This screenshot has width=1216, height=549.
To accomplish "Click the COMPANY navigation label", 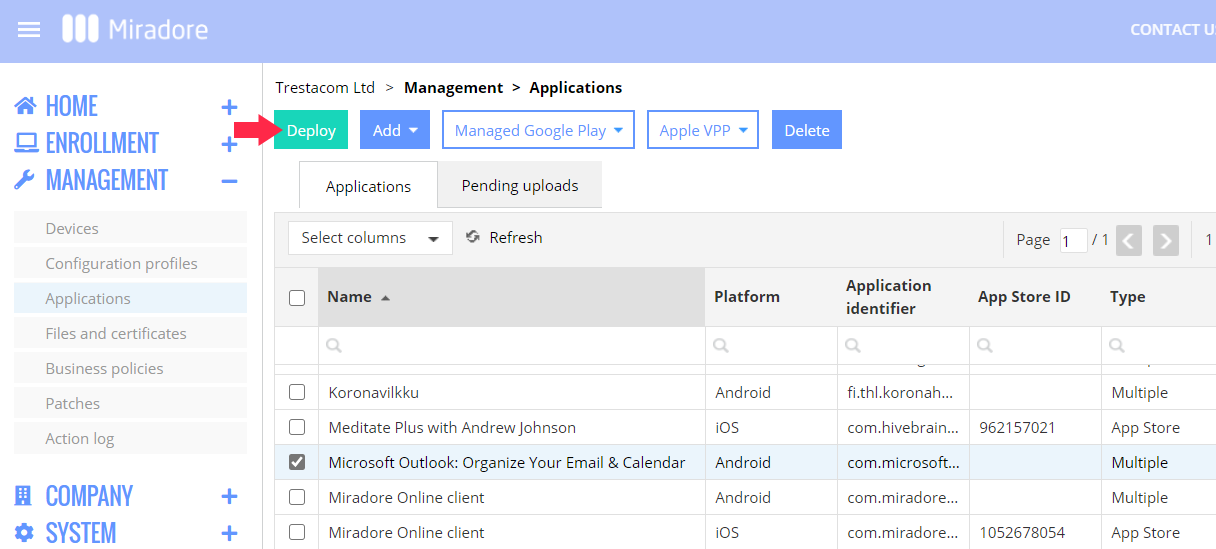I will [89, 496].
